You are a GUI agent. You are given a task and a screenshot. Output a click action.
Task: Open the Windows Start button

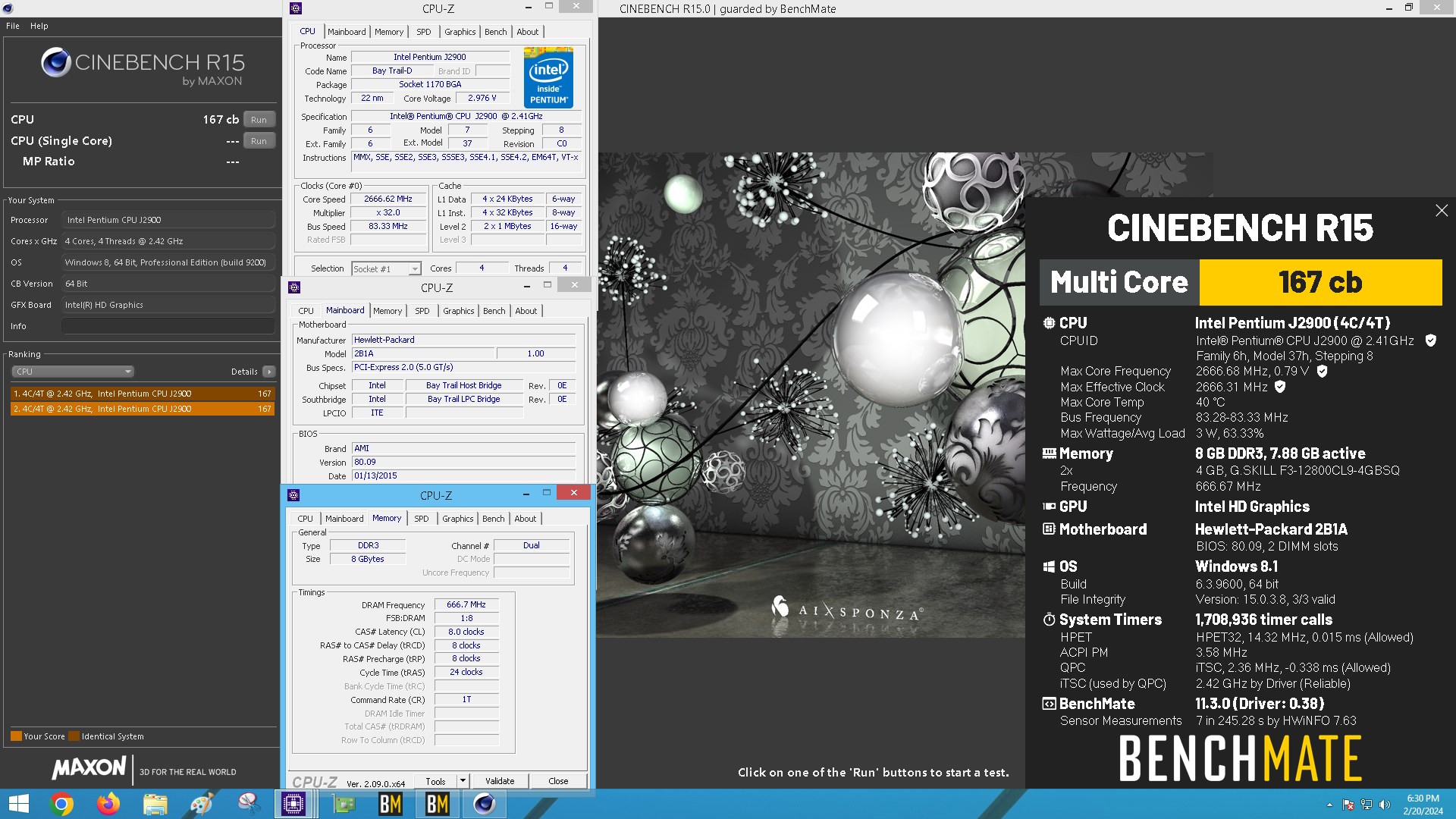click(18, 804)
